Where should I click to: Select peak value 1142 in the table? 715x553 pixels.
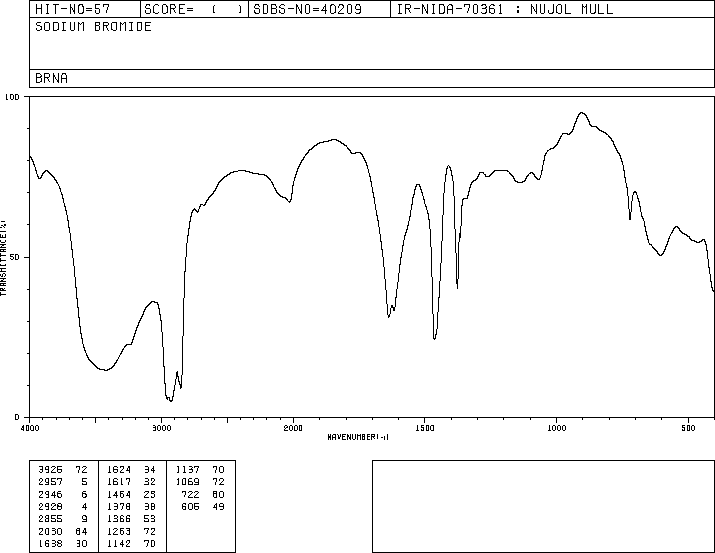[x=119, y=544]
